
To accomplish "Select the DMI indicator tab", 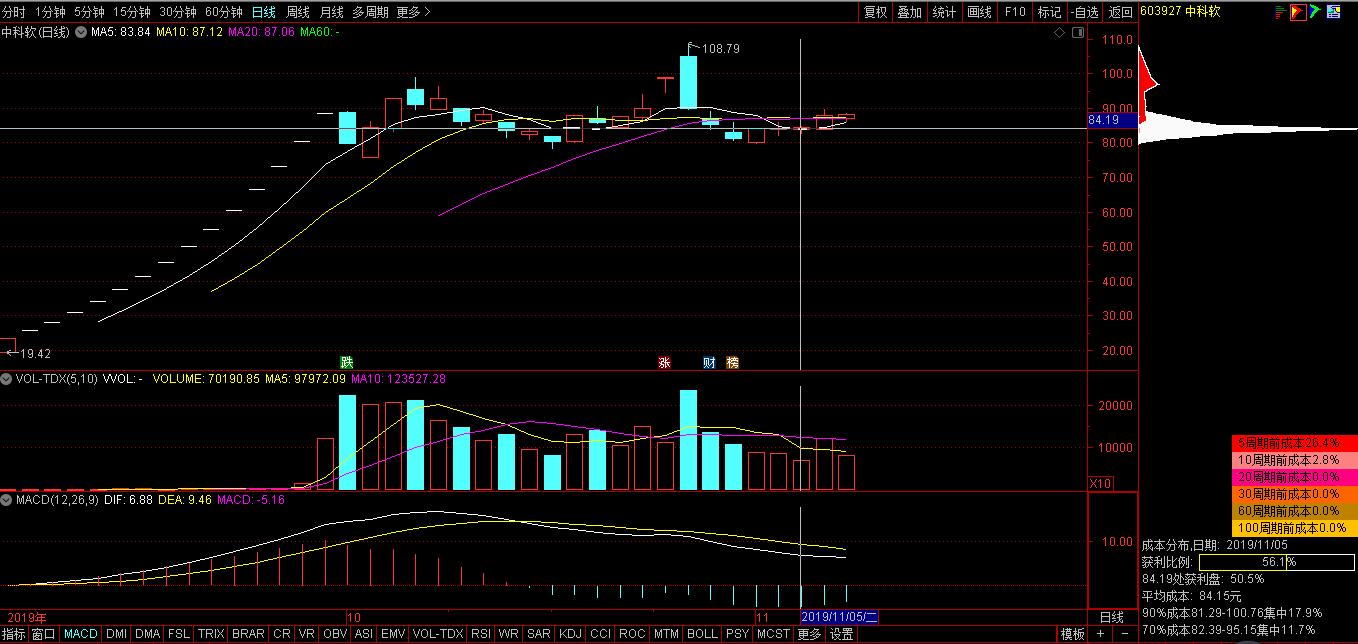I will pos(117,634).
